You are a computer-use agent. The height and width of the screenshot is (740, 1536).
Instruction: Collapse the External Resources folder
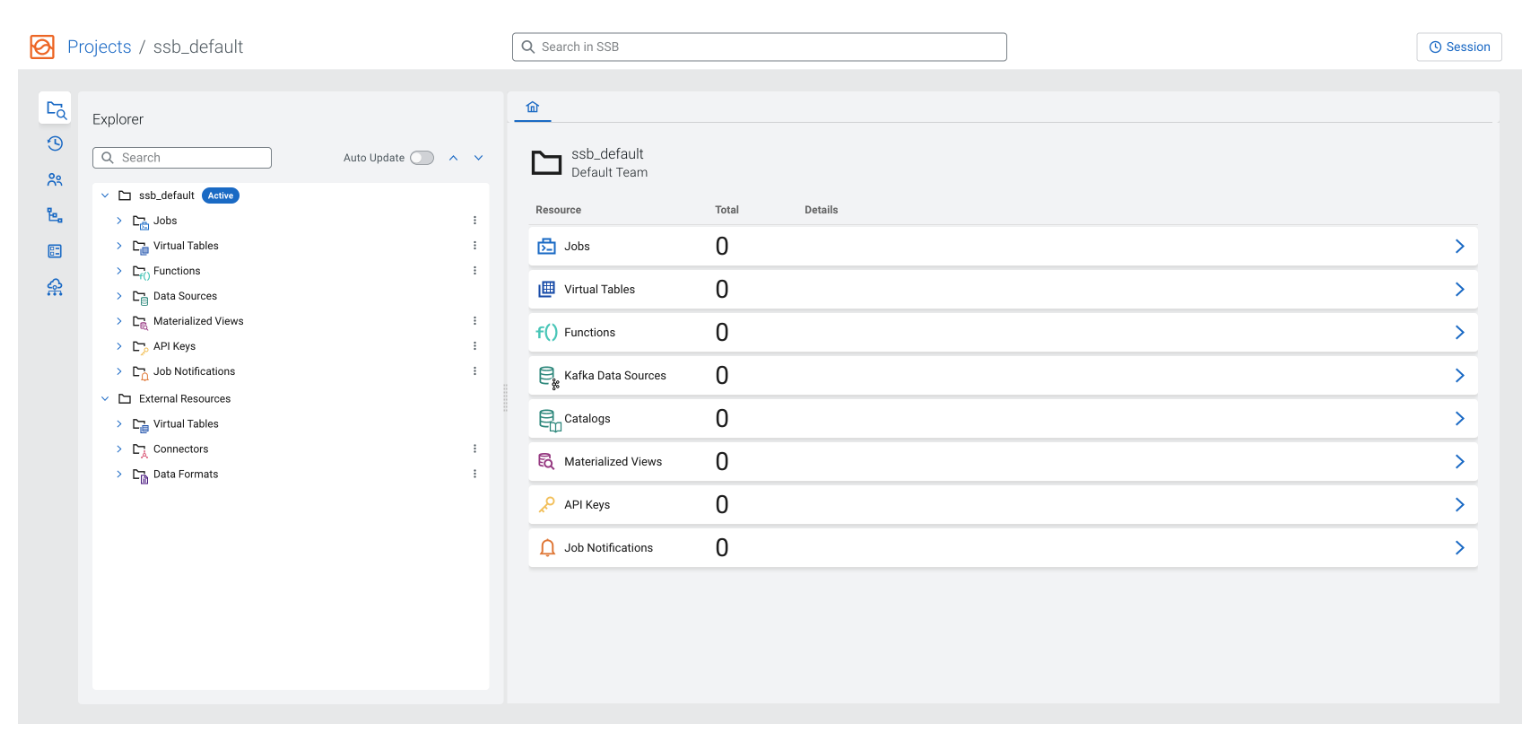[105, 398]
